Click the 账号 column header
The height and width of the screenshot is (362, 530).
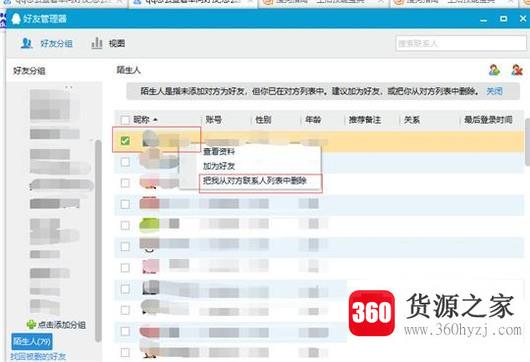tap(214, 120)
